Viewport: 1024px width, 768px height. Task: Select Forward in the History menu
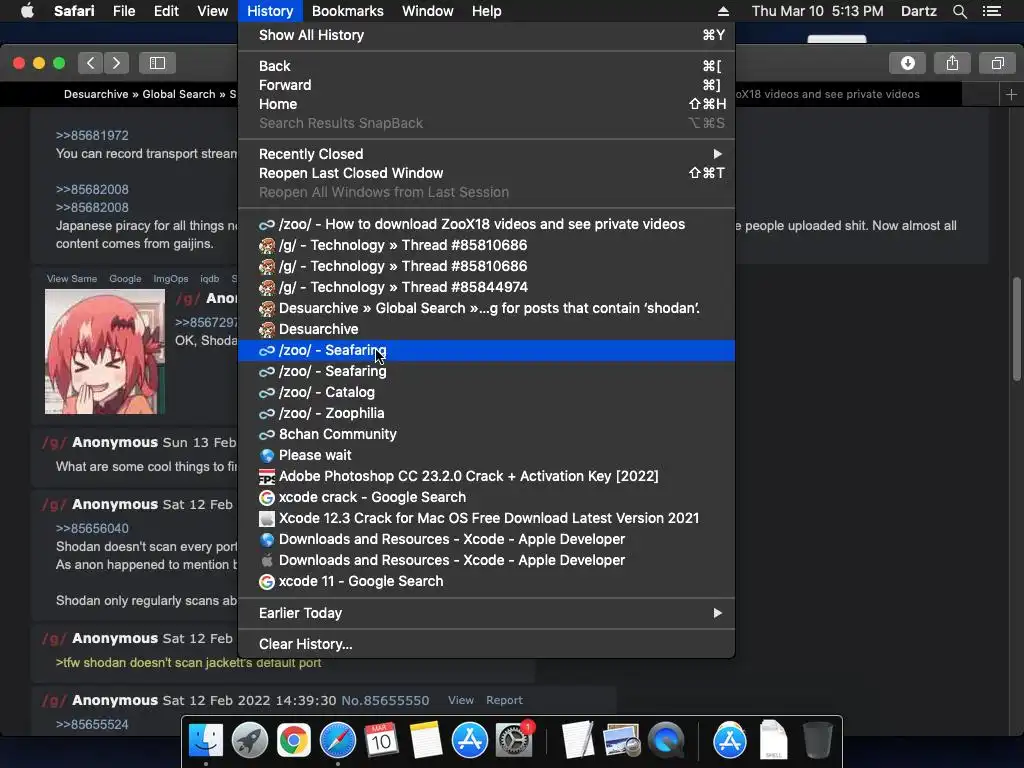pos(487,85)
